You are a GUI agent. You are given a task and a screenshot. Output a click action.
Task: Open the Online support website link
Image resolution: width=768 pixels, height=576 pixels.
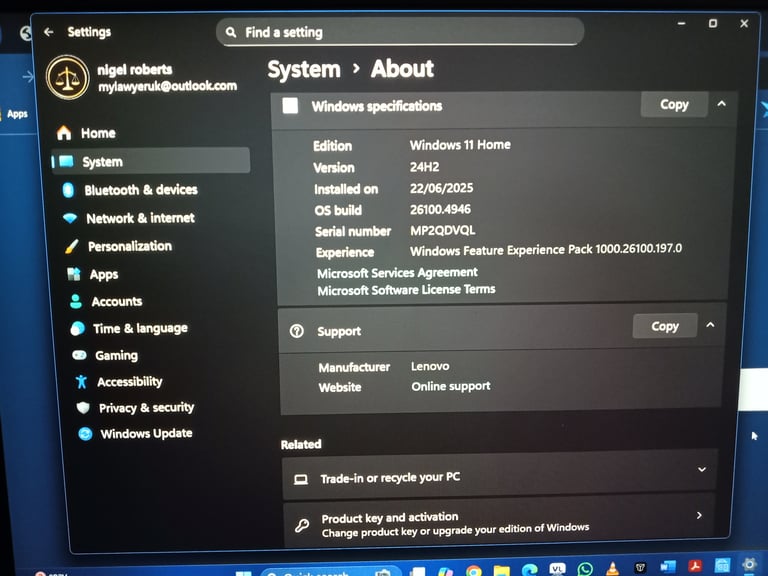(x=451, y=386)
